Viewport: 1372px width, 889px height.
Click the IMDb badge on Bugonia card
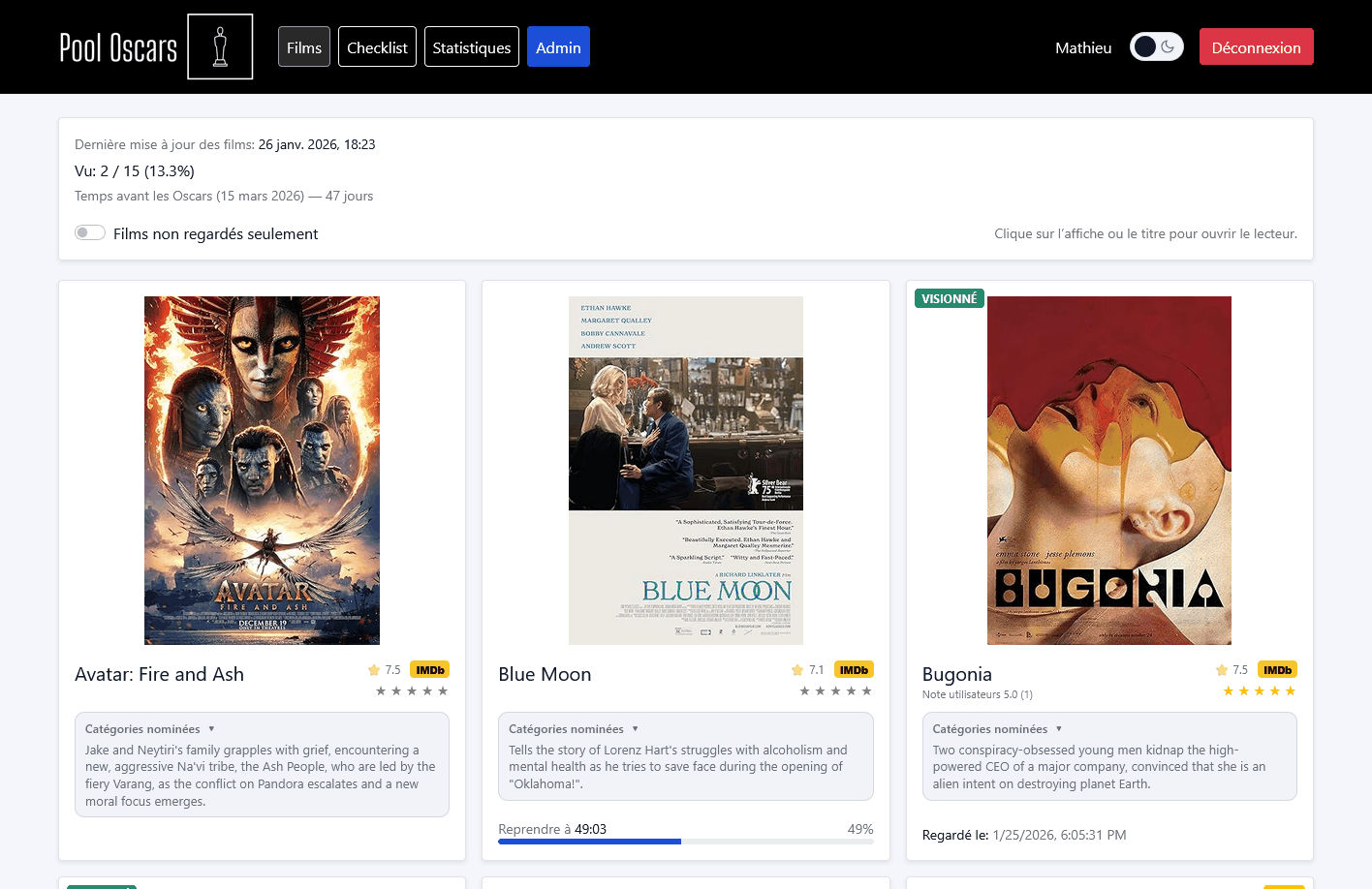1277,669
